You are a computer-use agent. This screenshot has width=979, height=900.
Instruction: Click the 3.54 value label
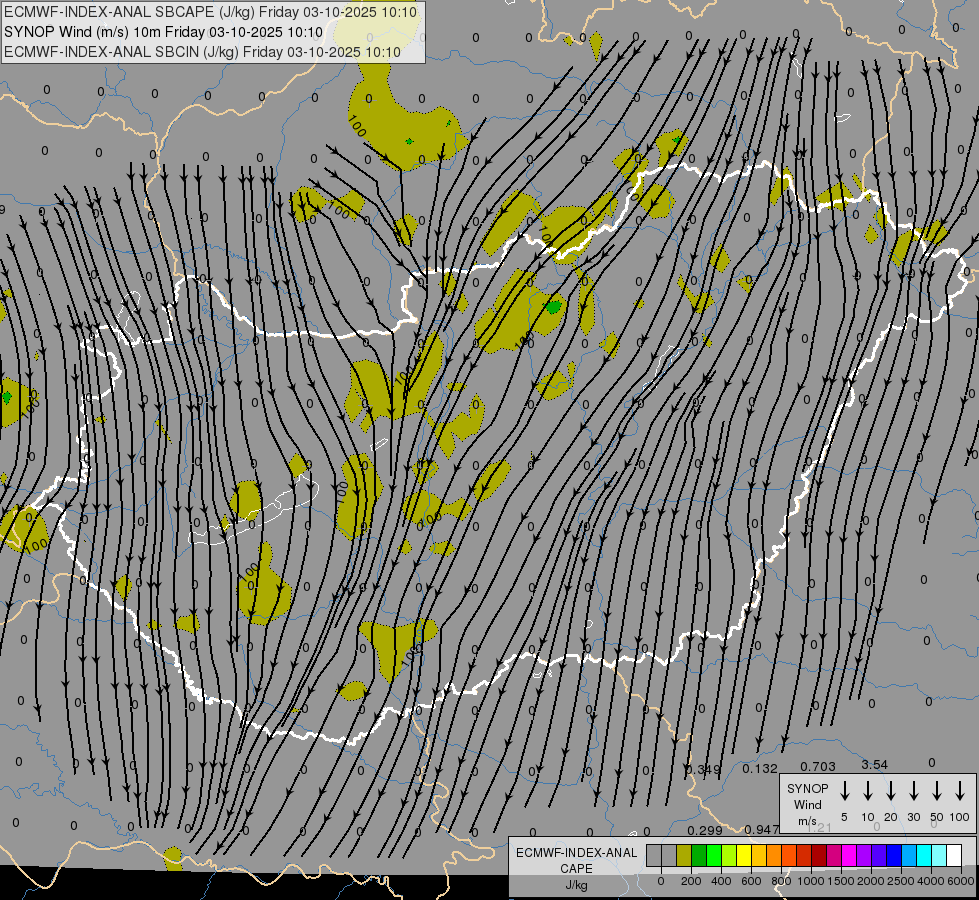pyautogui.click(x=874, y=765)
